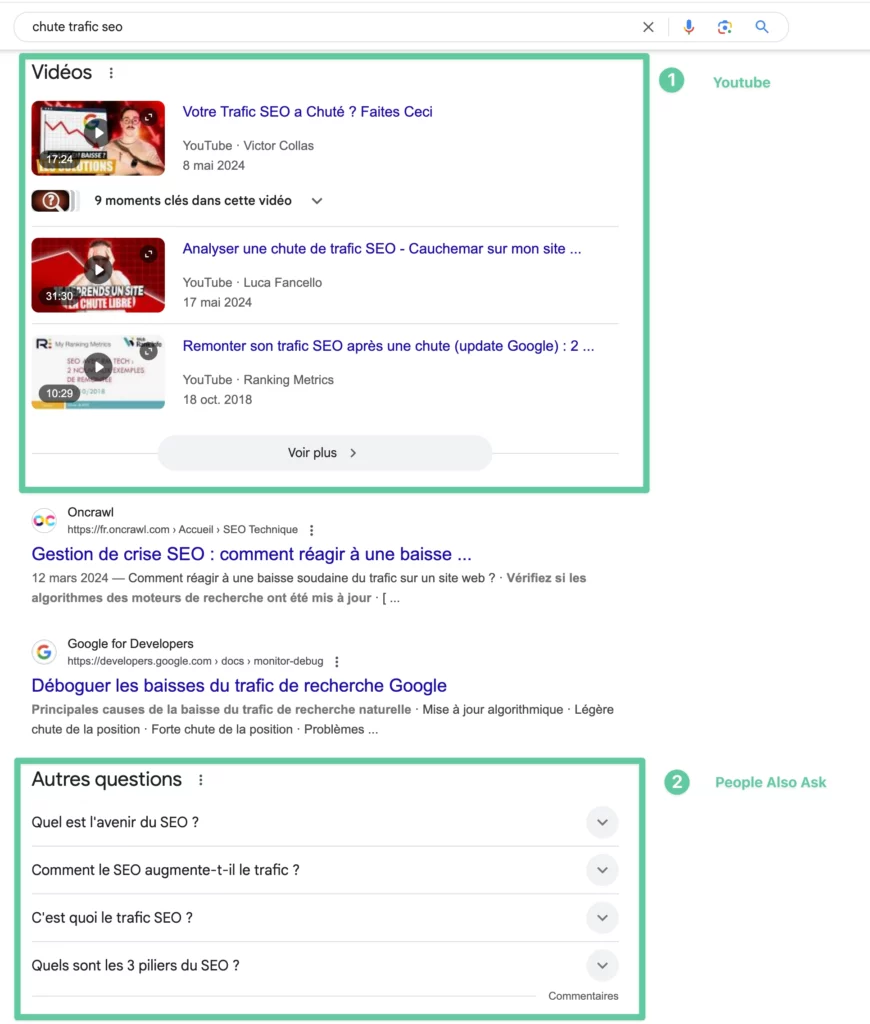Screen dimensions: 870x1024
Task: Start voice search via microphone icon
Action: pos(688,27)
